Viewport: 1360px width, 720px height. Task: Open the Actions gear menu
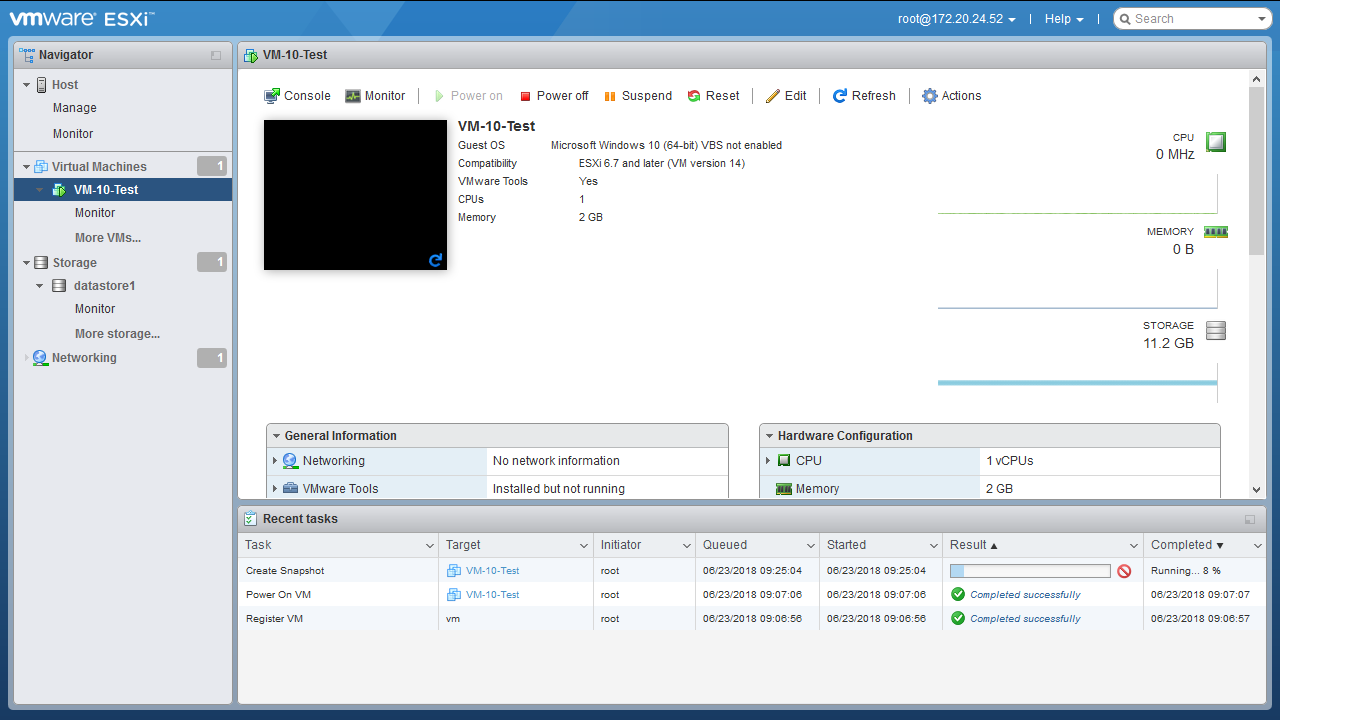(951, 96)
